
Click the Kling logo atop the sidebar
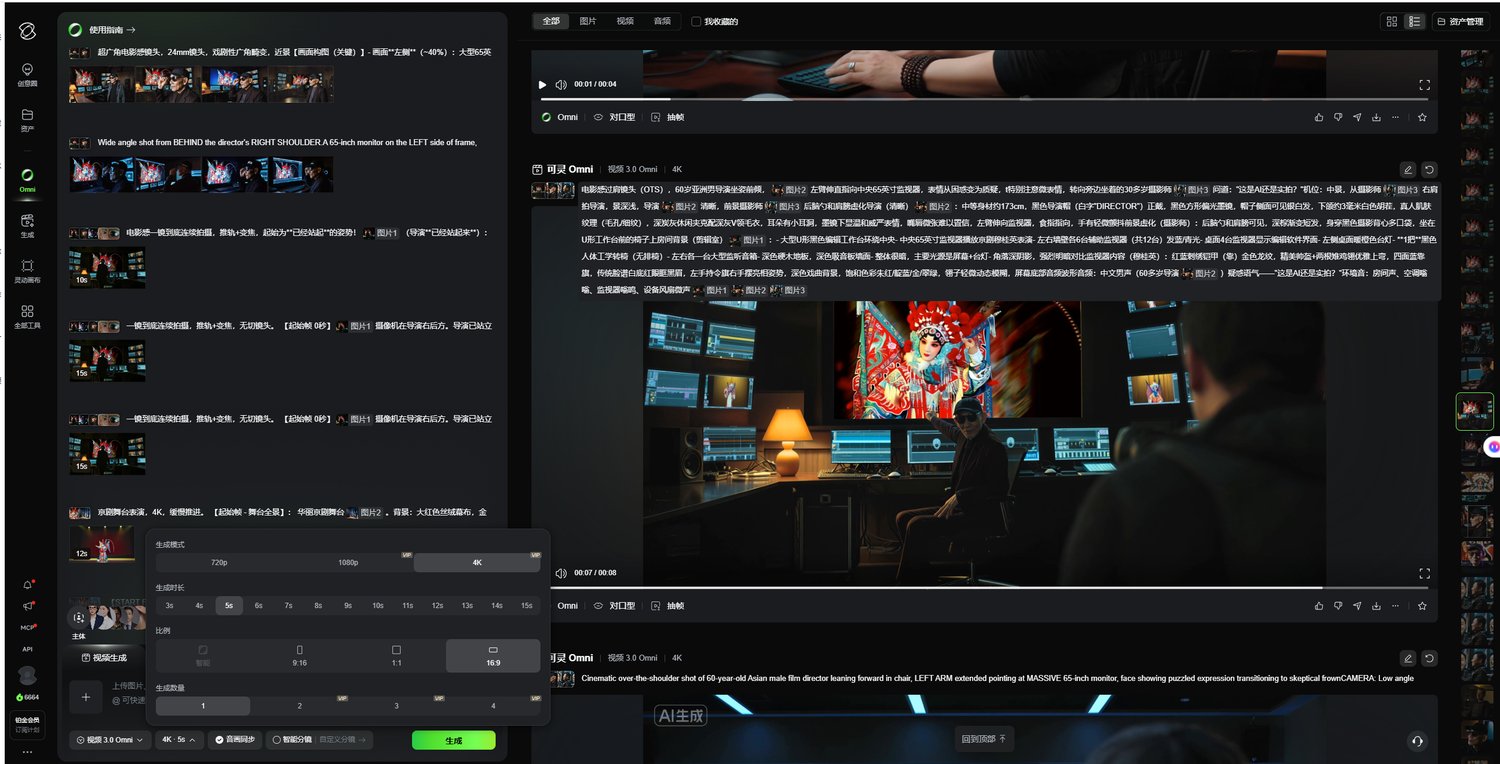[27, 31]
